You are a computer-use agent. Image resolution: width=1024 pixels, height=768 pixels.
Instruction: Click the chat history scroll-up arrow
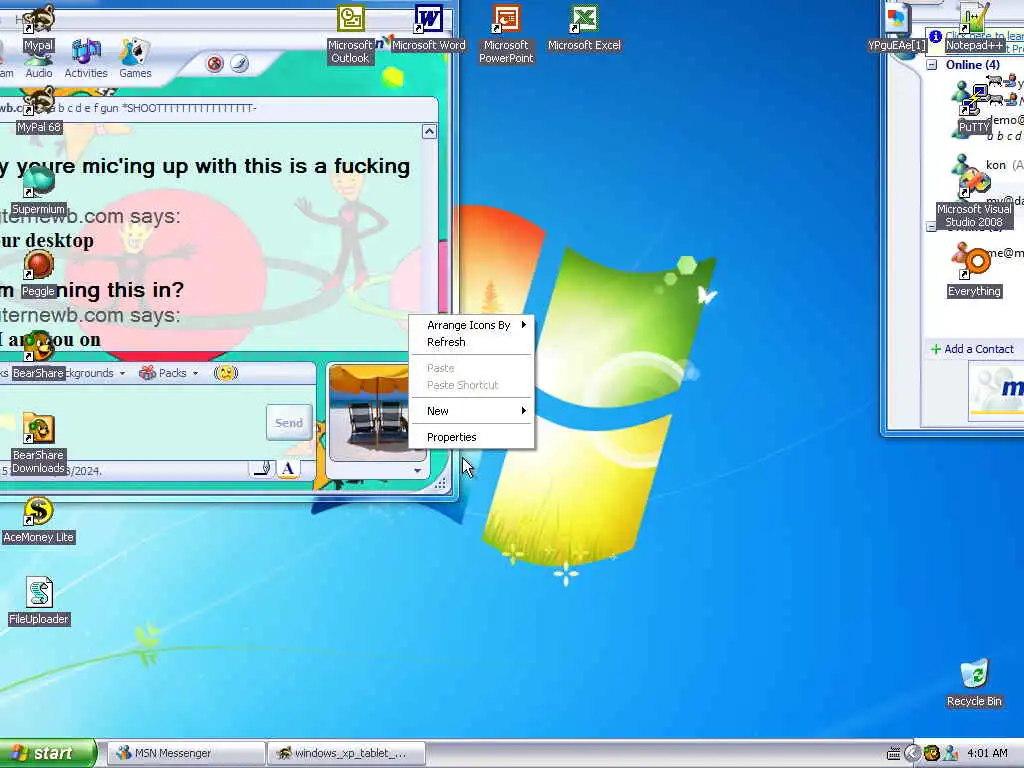(x=429, y=131)
